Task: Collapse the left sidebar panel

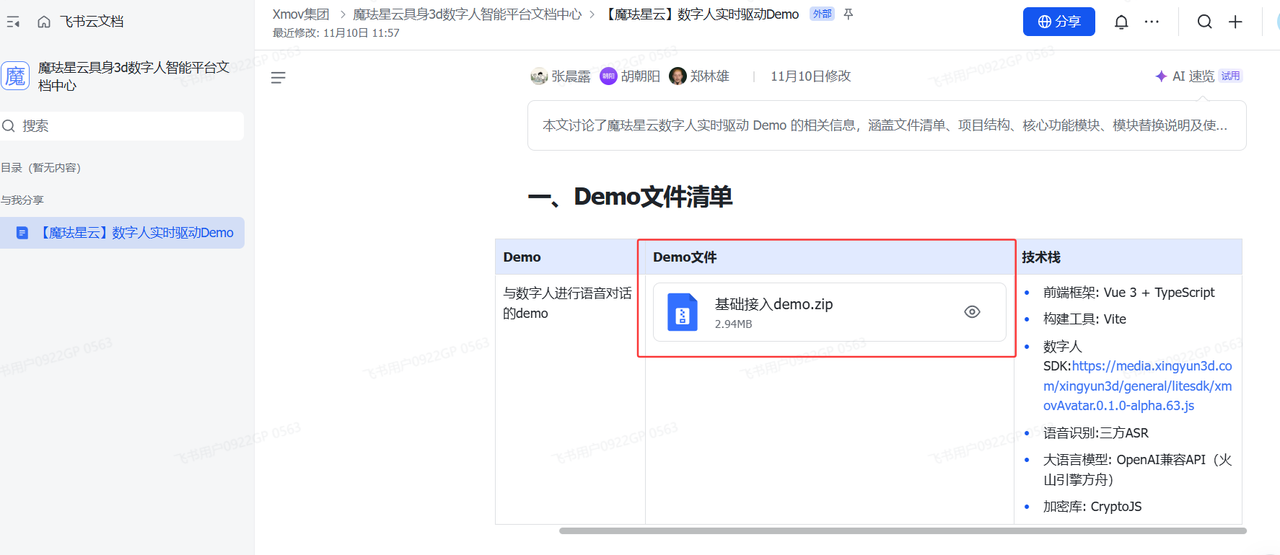Action: tap(13, 22)
